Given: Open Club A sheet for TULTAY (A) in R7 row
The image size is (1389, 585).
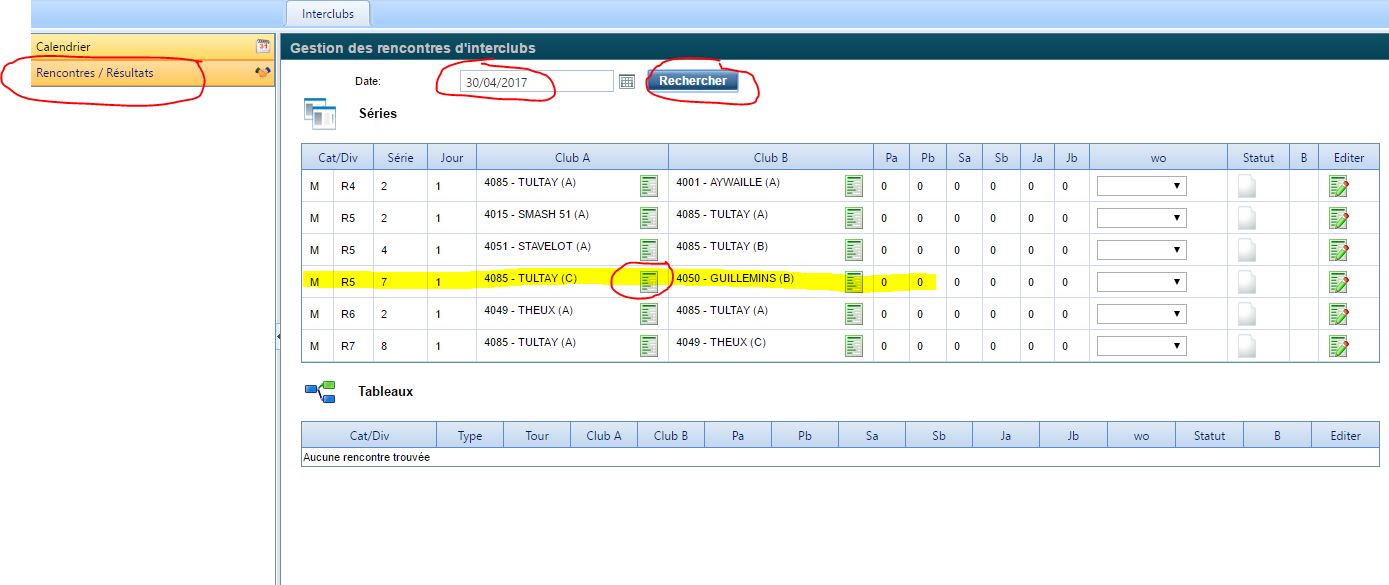Looking at the screenshot, I should coord(649,346).
